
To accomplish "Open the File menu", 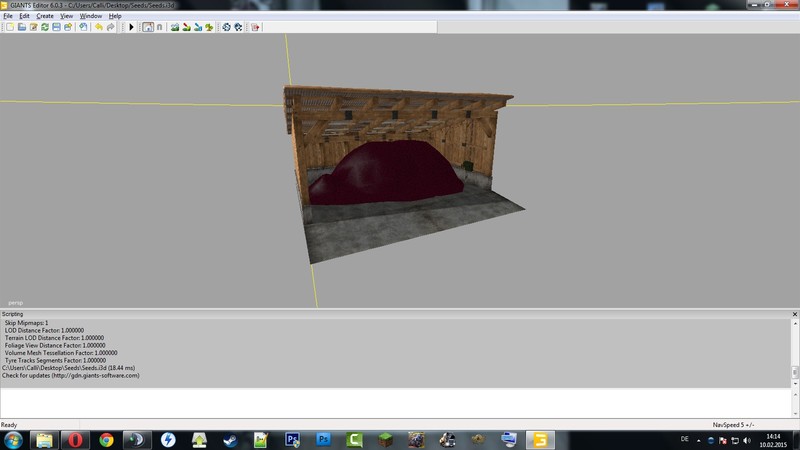I will (8, 16).
